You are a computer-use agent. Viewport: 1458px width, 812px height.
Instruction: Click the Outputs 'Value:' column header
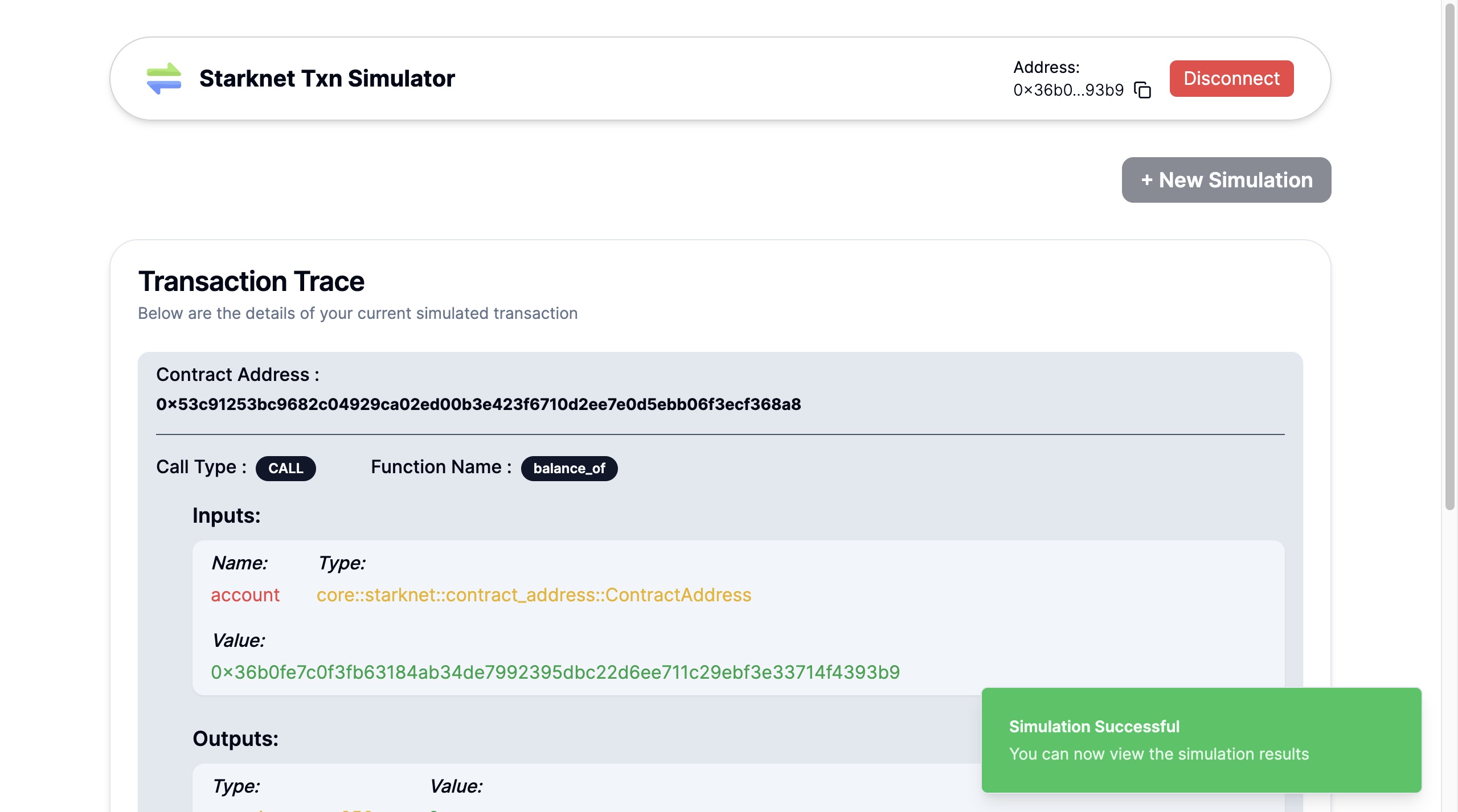click(x=456, y=786)
